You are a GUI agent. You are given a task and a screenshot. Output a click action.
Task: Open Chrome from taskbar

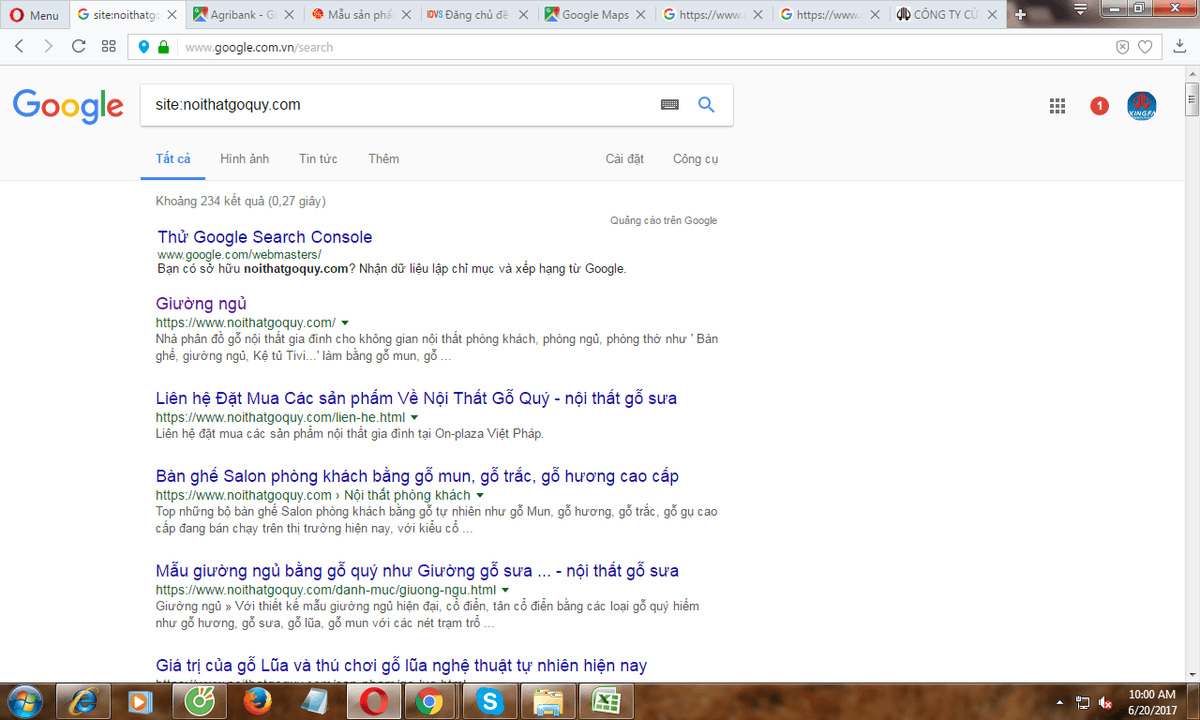point(431,702)
